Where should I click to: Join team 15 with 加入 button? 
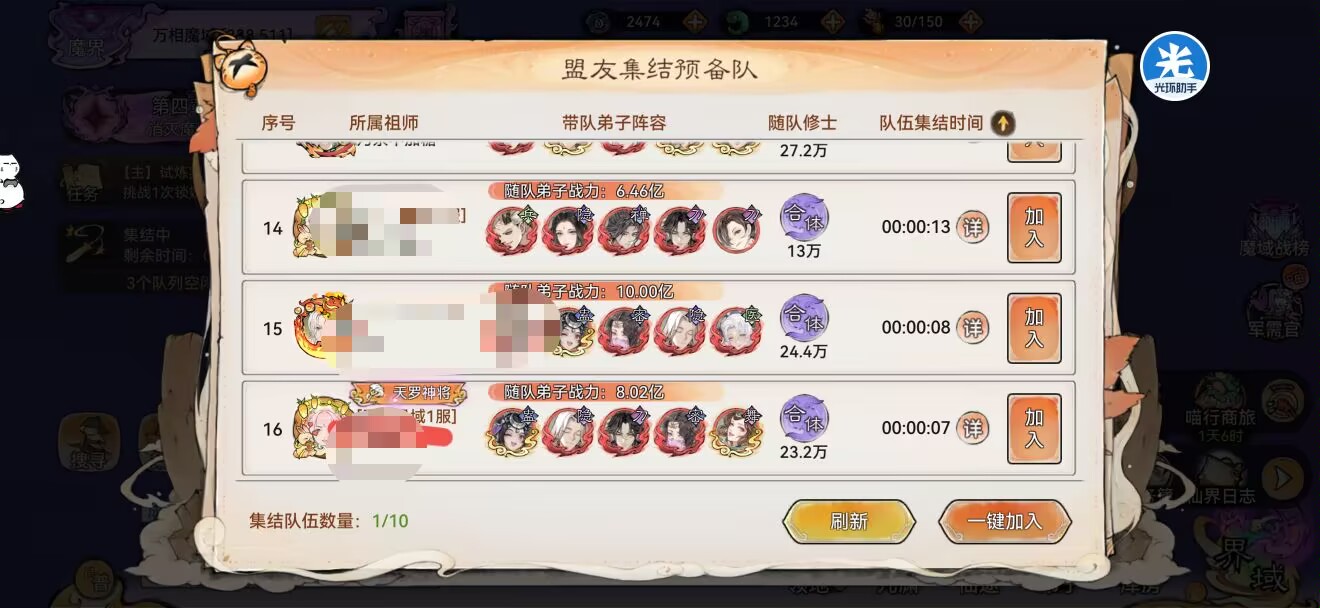point(1034,328)
